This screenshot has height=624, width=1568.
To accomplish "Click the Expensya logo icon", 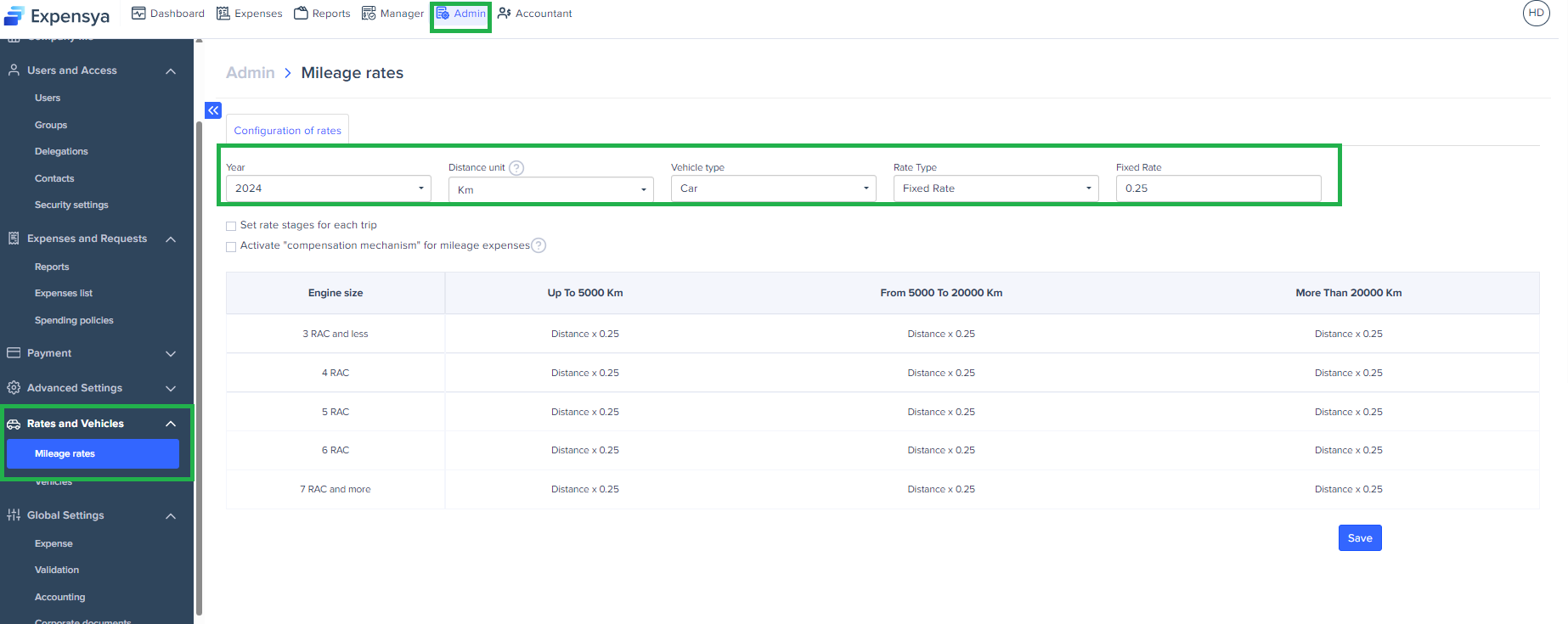I will click(14, 16).
